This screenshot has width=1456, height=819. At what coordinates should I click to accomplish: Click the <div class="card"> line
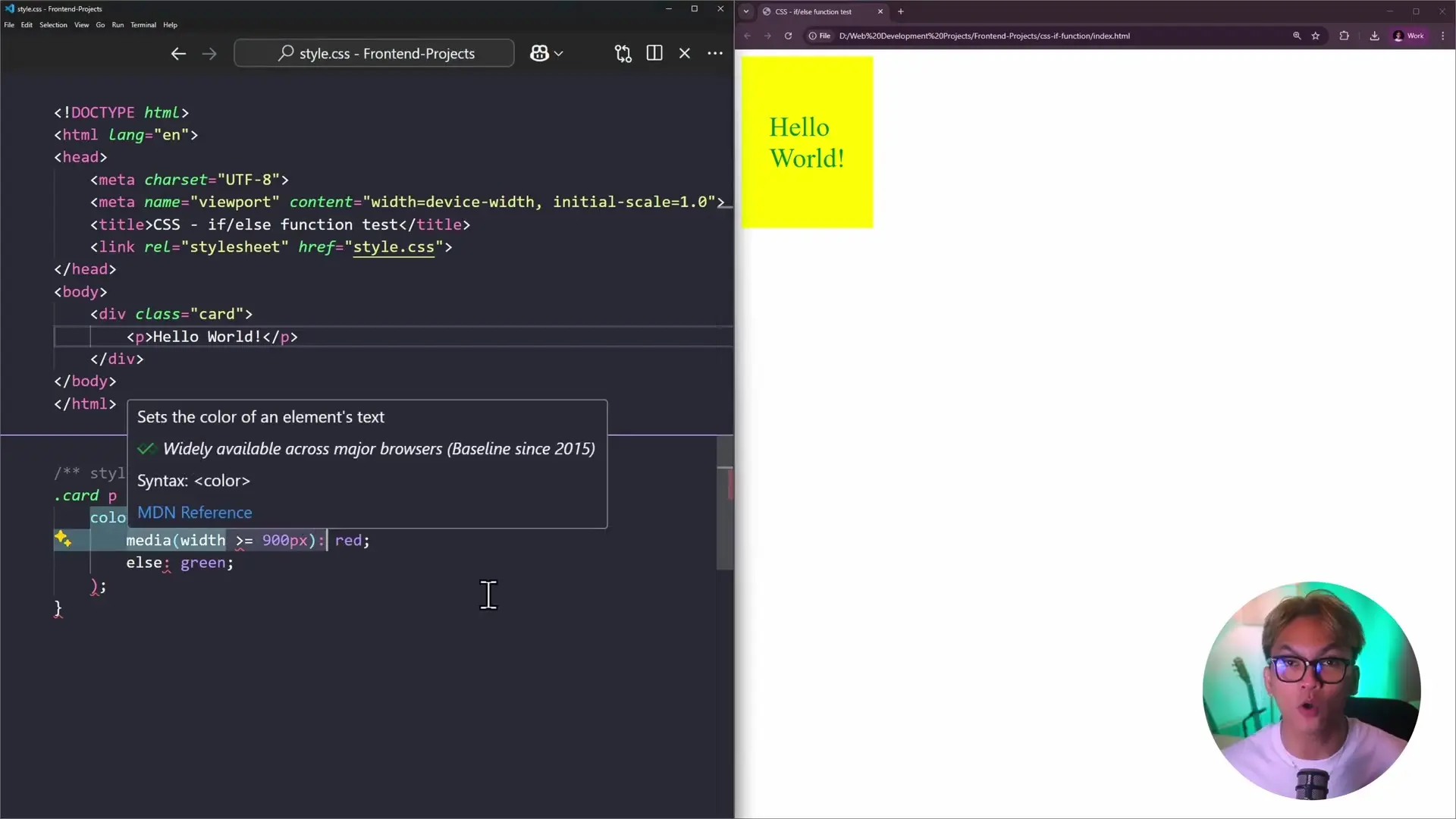tap(171, 314)
